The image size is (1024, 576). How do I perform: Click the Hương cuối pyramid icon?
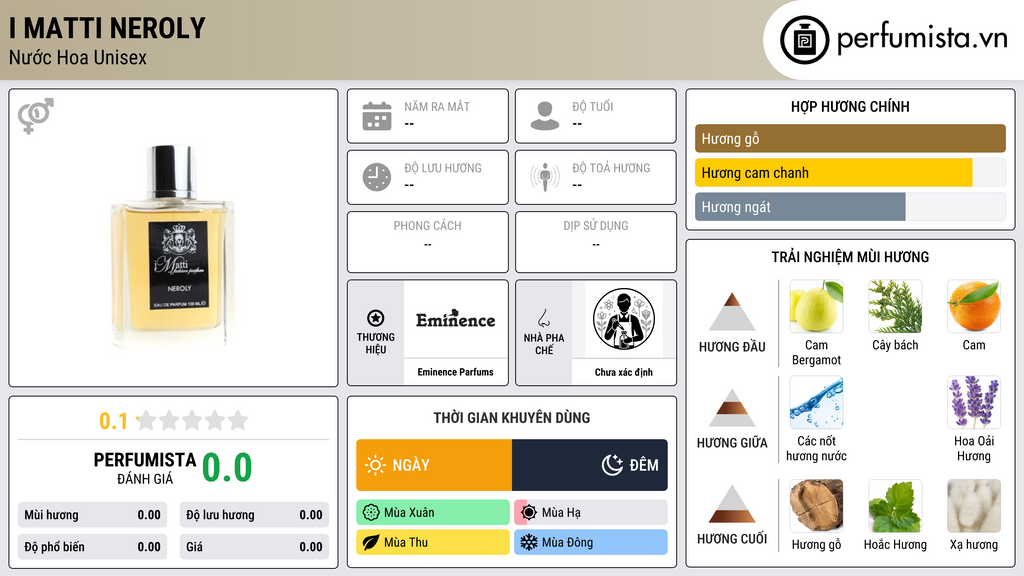732,504
